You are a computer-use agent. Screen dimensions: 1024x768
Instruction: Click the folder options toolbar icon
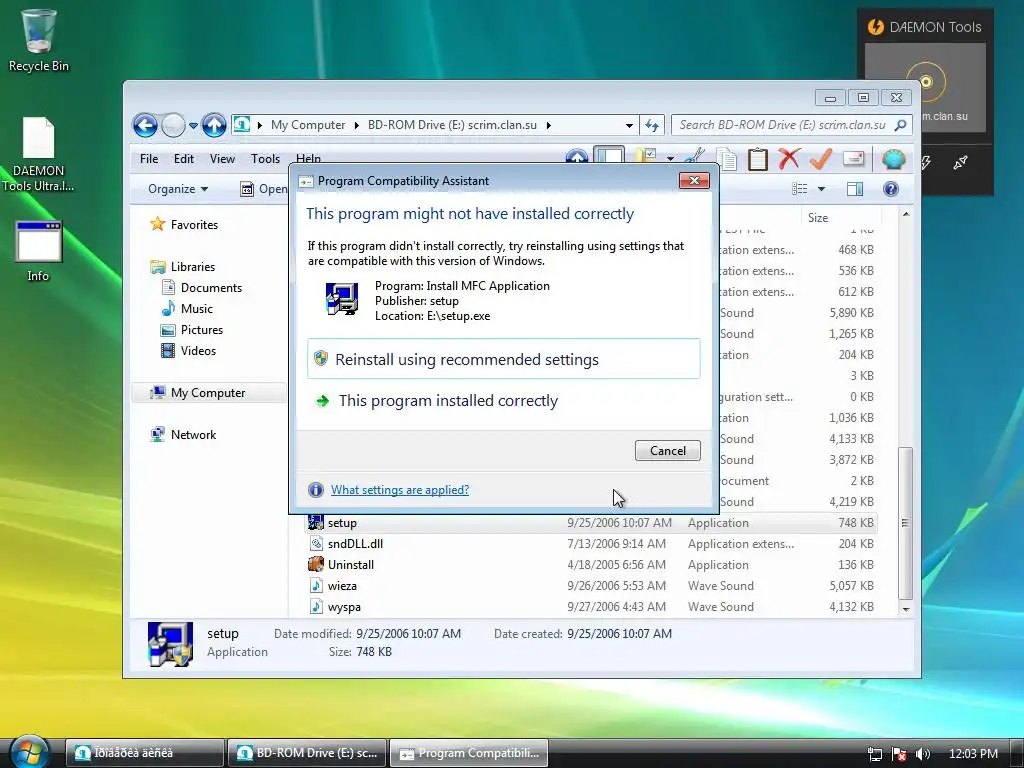[647, 157]
